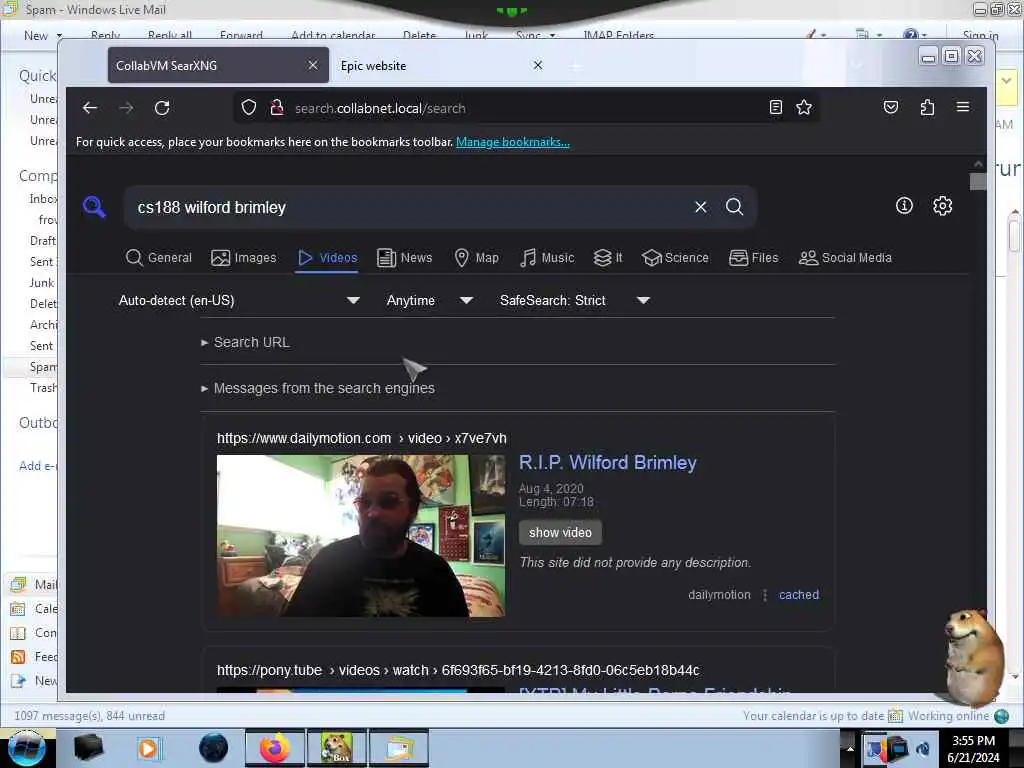1024x768 pixels.
Task: Open the Auto-detect (en-US) language dropdown
Action: 239,300
